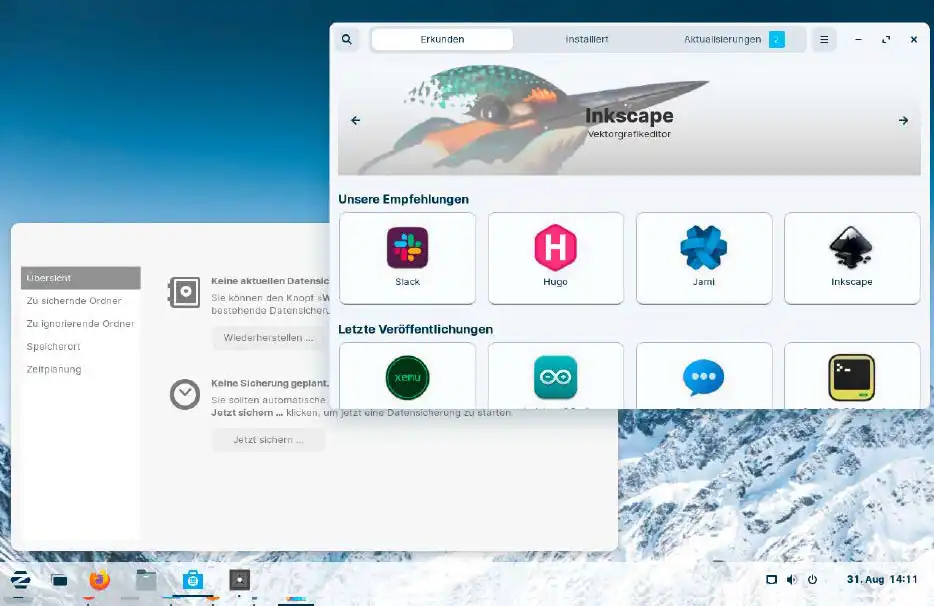Open the xemu app card
934x606 pixels.
407,376
